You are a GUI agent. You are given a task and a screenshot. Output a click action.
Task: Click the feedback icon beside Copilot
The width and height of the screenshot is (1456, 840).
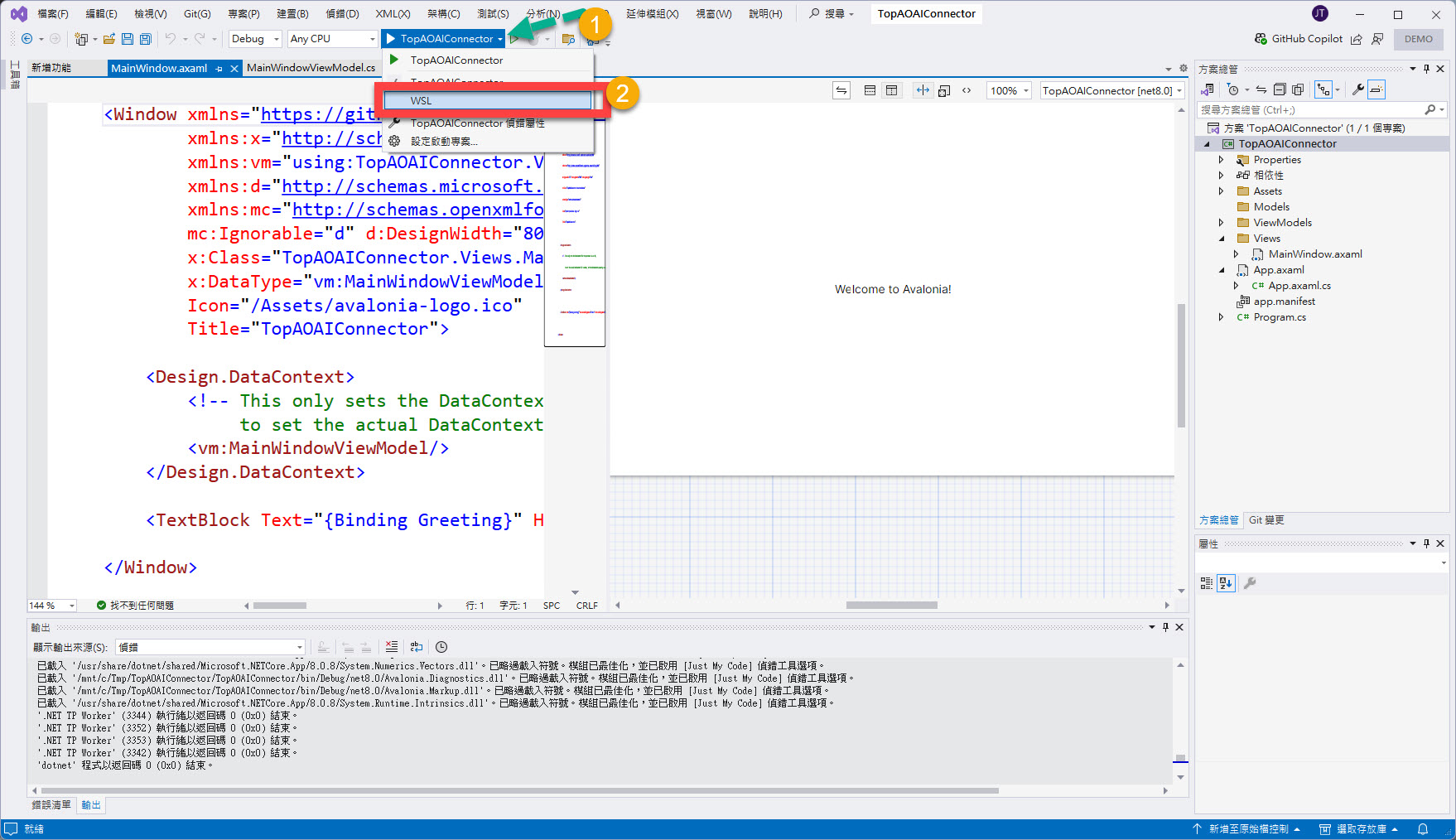pyautogui.click(x=1377, y=39)
